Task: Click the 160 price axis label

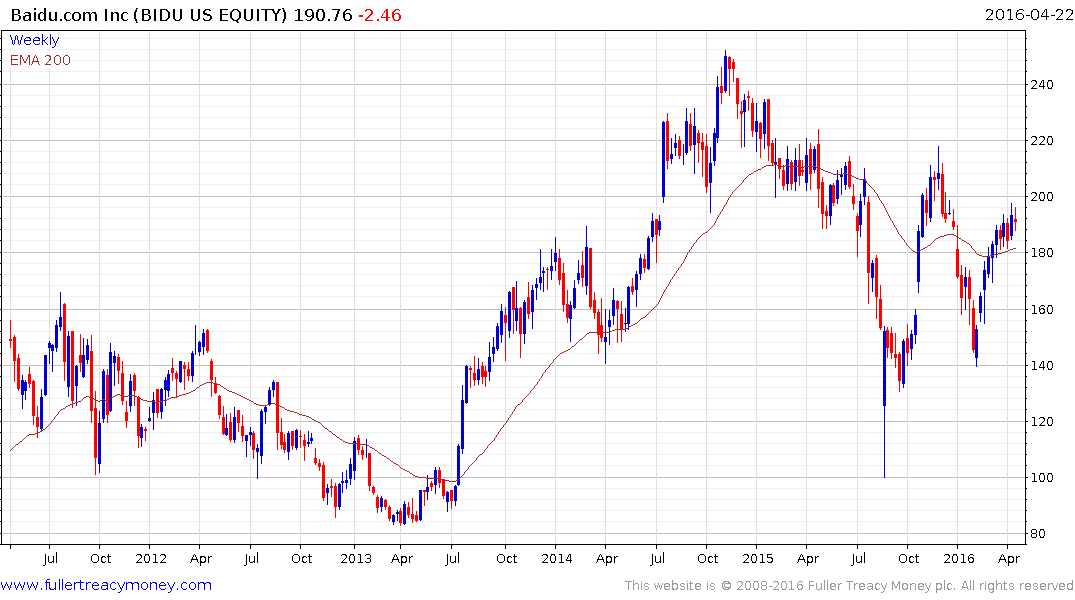Action: click(x=1042, y=309)
